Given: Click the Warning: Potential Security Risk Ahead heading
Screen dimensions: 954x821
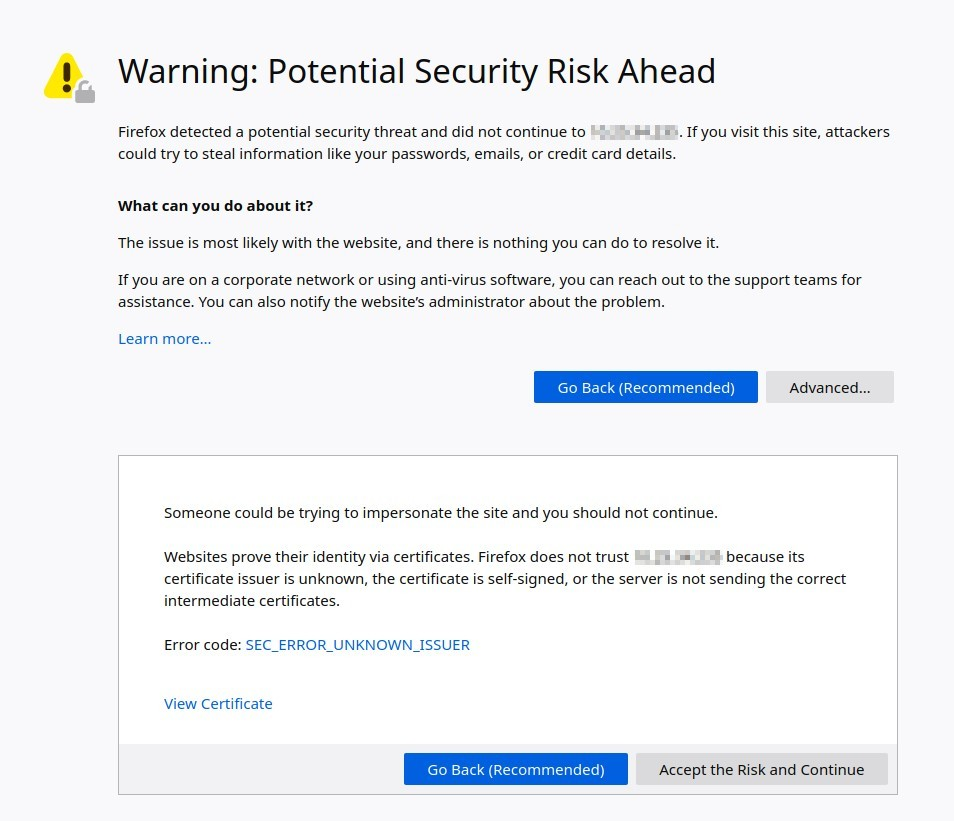Looking at the screenshot, I should click(416, 72).
